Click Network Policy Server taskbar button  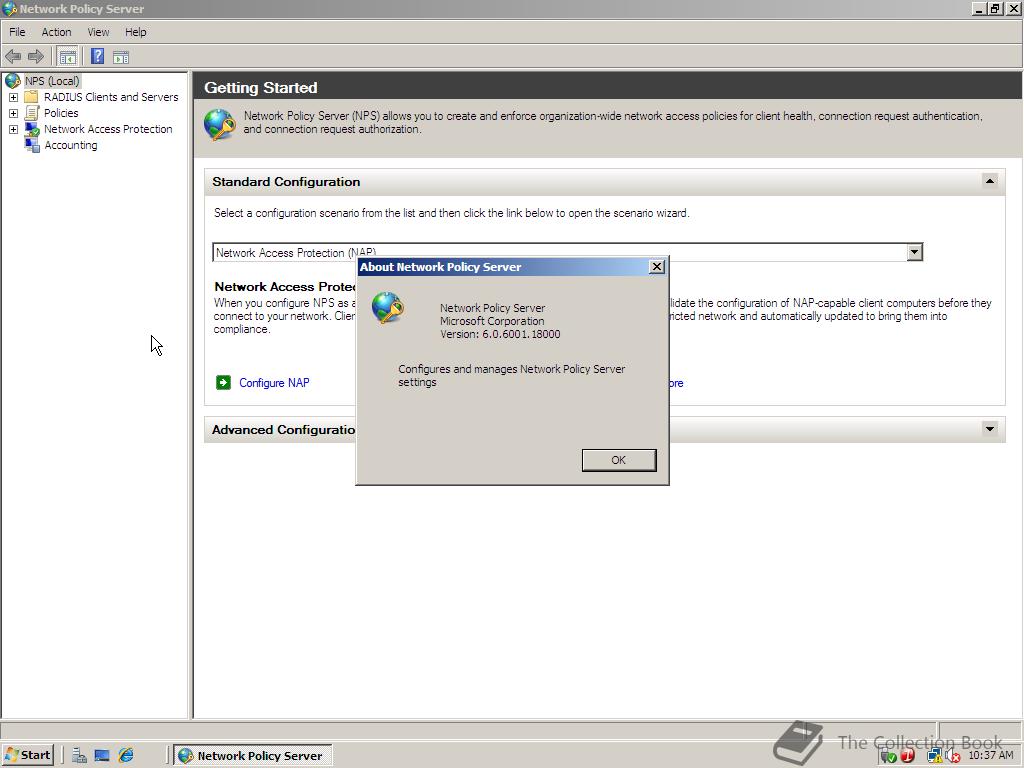tap(253, 756)
